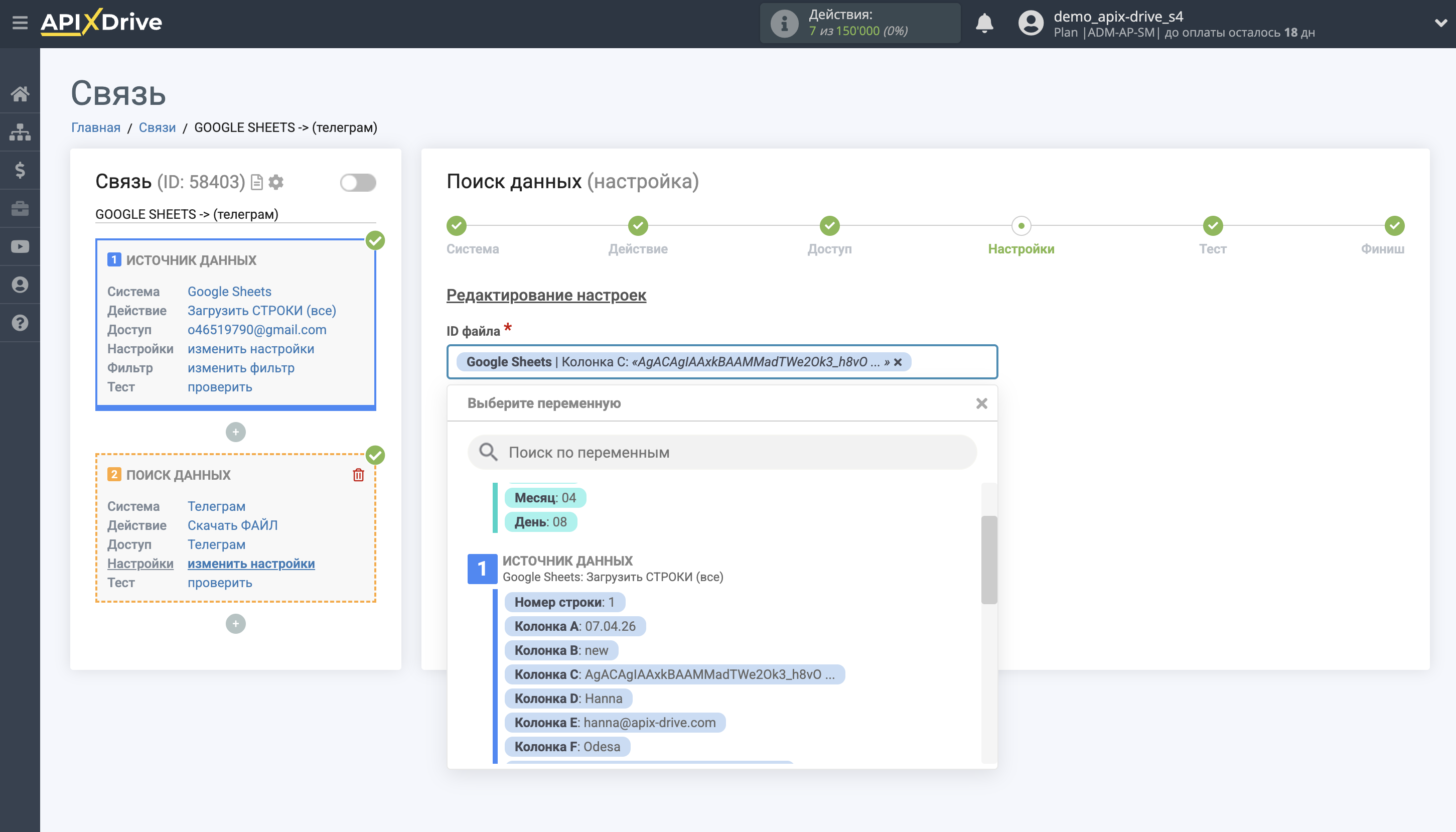
Task: Click the YouTube video sidebar icon
Action: [x=20, y=246]
